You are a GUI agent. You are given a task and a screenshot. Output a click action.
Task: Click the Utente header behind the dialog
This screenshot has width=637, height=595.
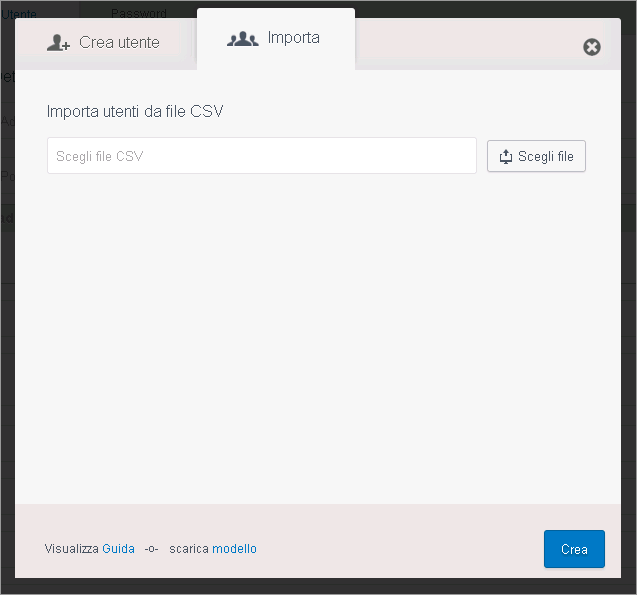[x=19, y=14]
